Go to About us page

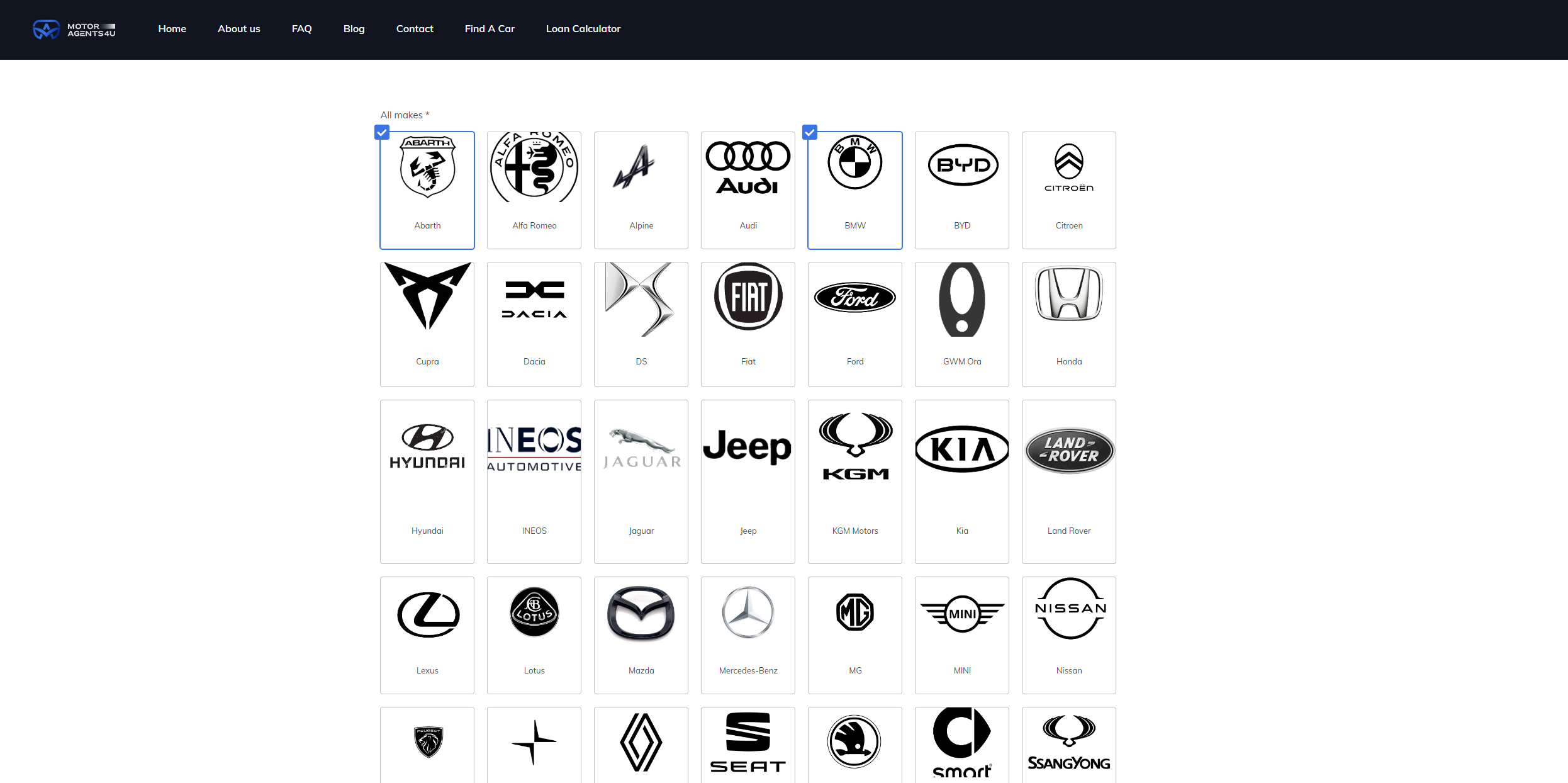[x=238, y=29]
